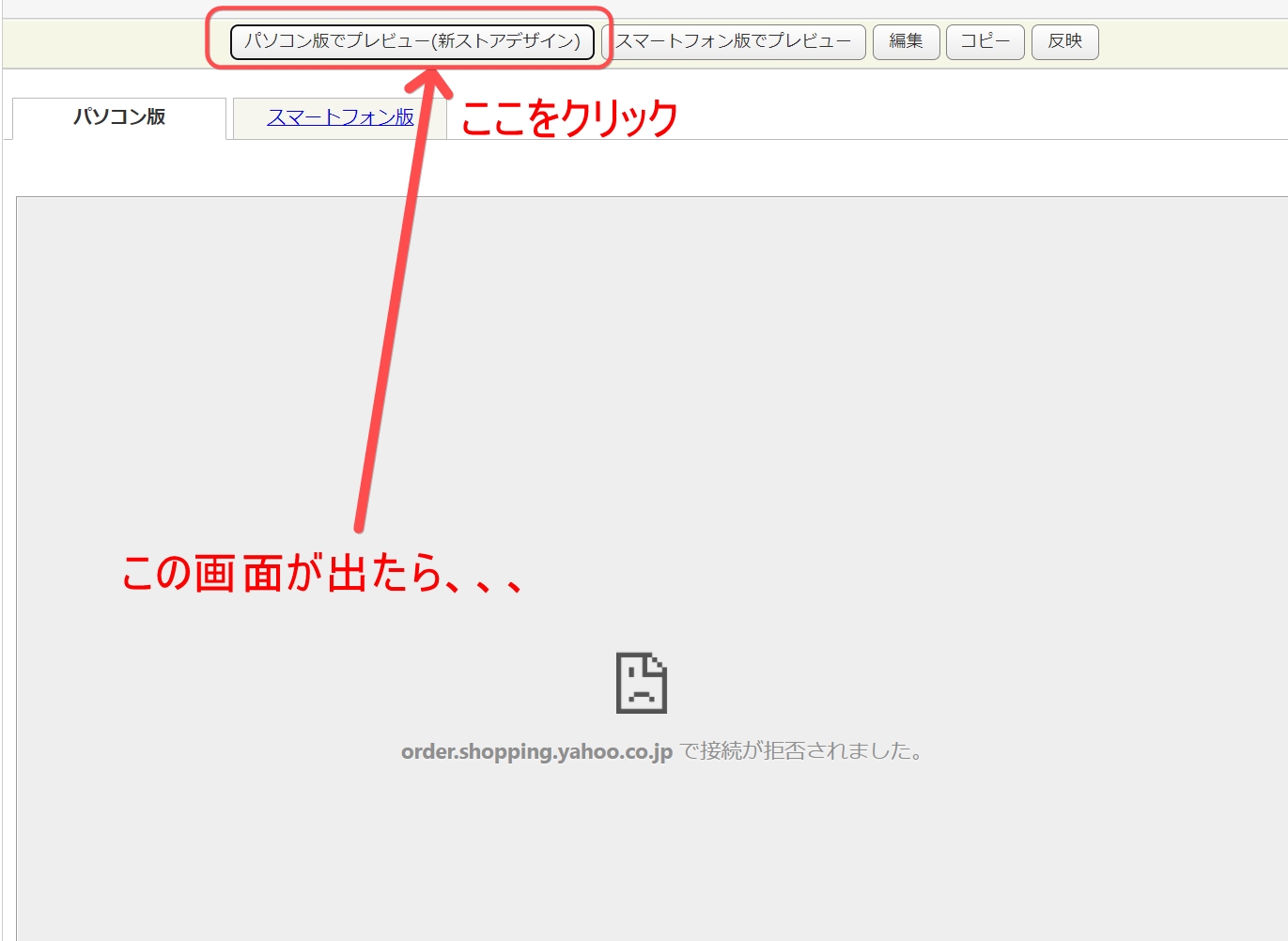Click the sad-page error icon

coord(642,683)
